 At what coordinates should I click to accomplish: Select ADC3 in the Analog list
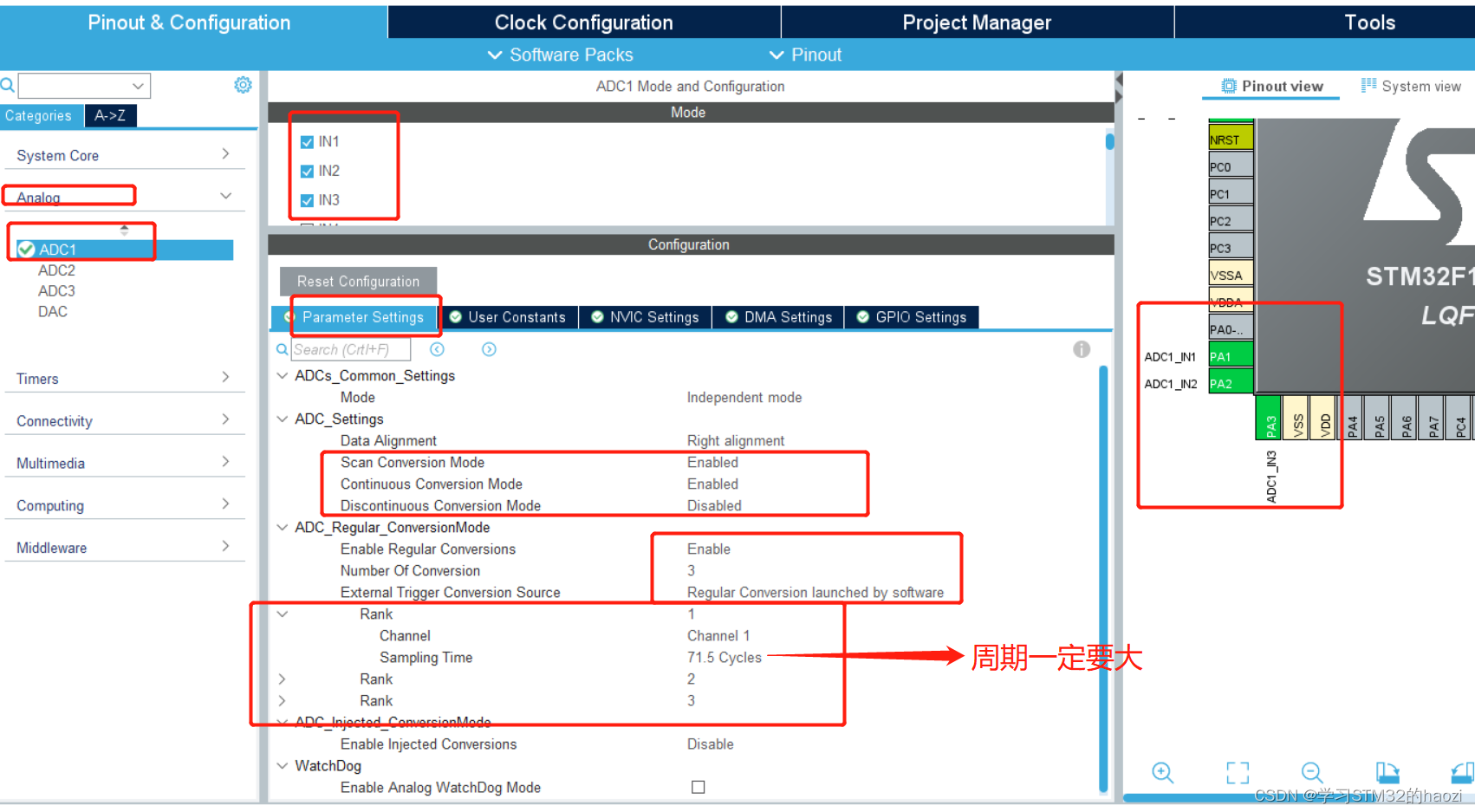pos(56,291)
